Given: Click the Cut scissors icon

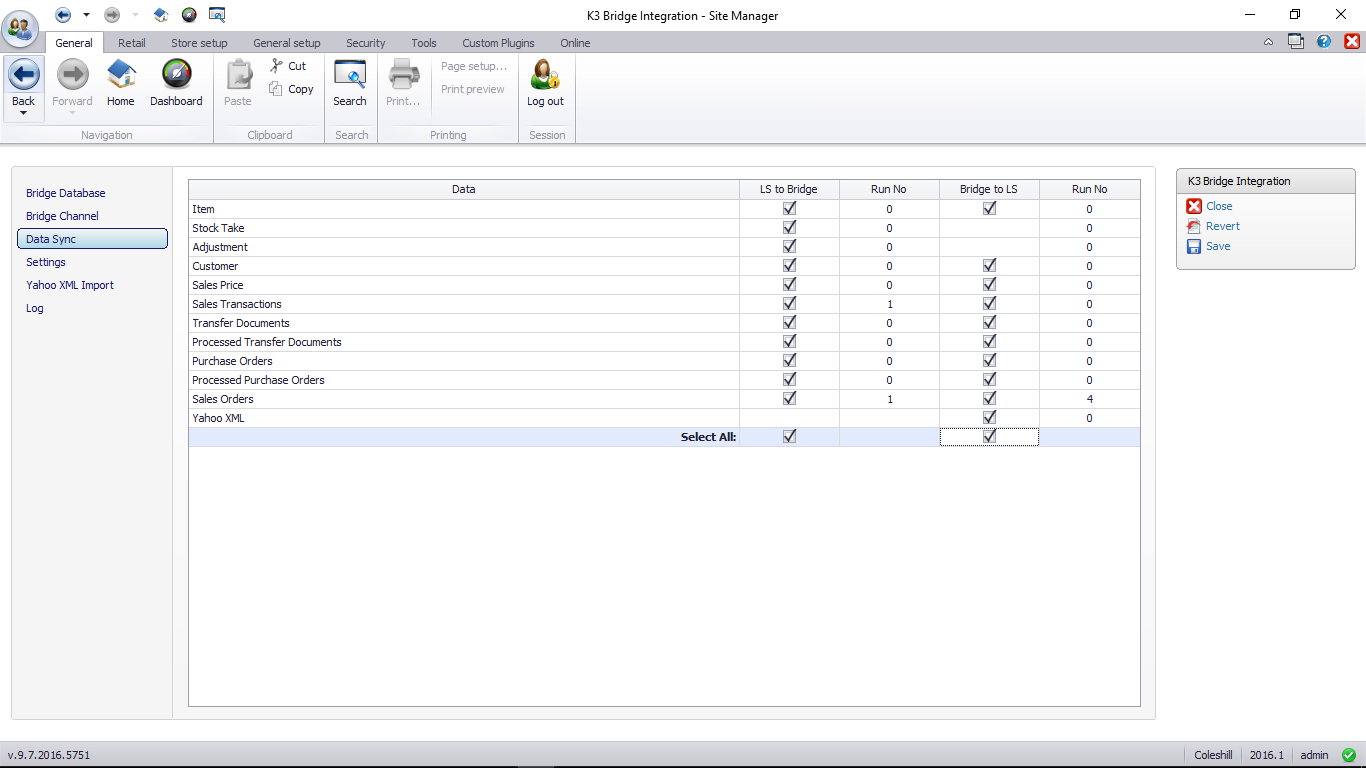Looking at the screenshot, I should [x=277, y=66].
